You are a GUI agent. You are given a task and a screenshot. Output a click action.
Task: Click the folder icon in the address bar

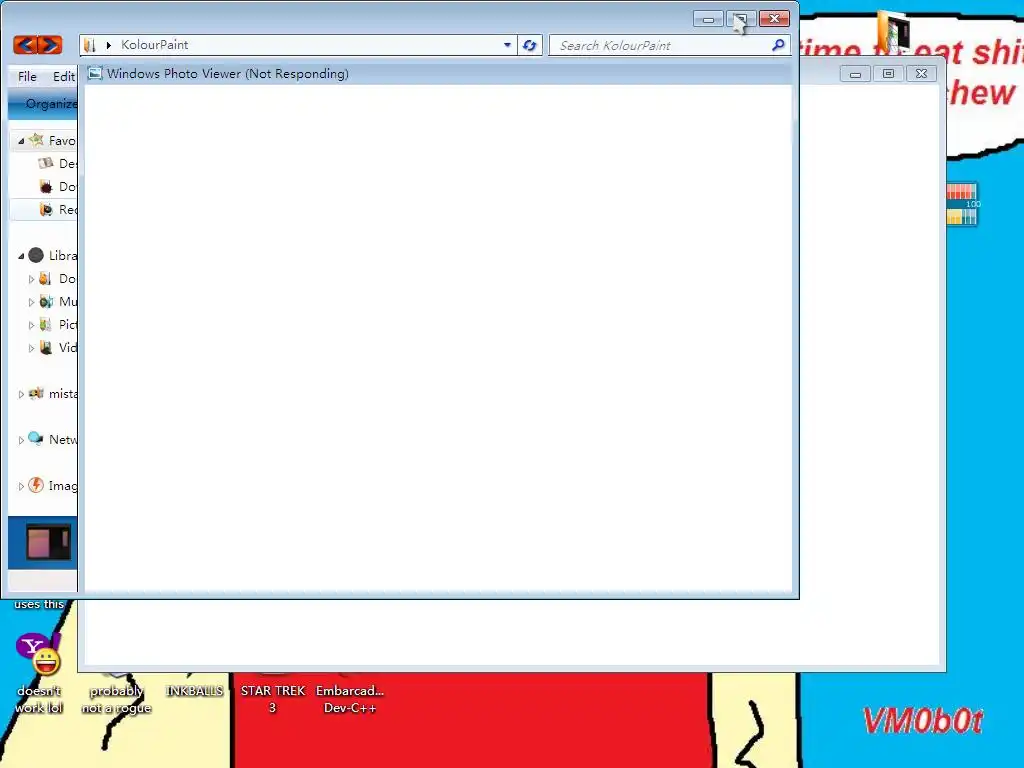click(90, 45)
